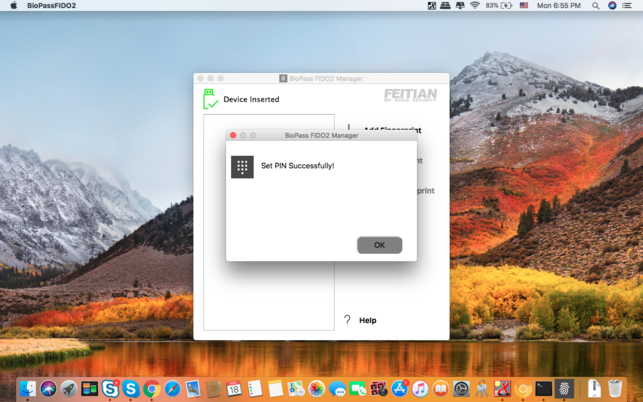Open Siri from the menu bar

click(x=612, y=5)
